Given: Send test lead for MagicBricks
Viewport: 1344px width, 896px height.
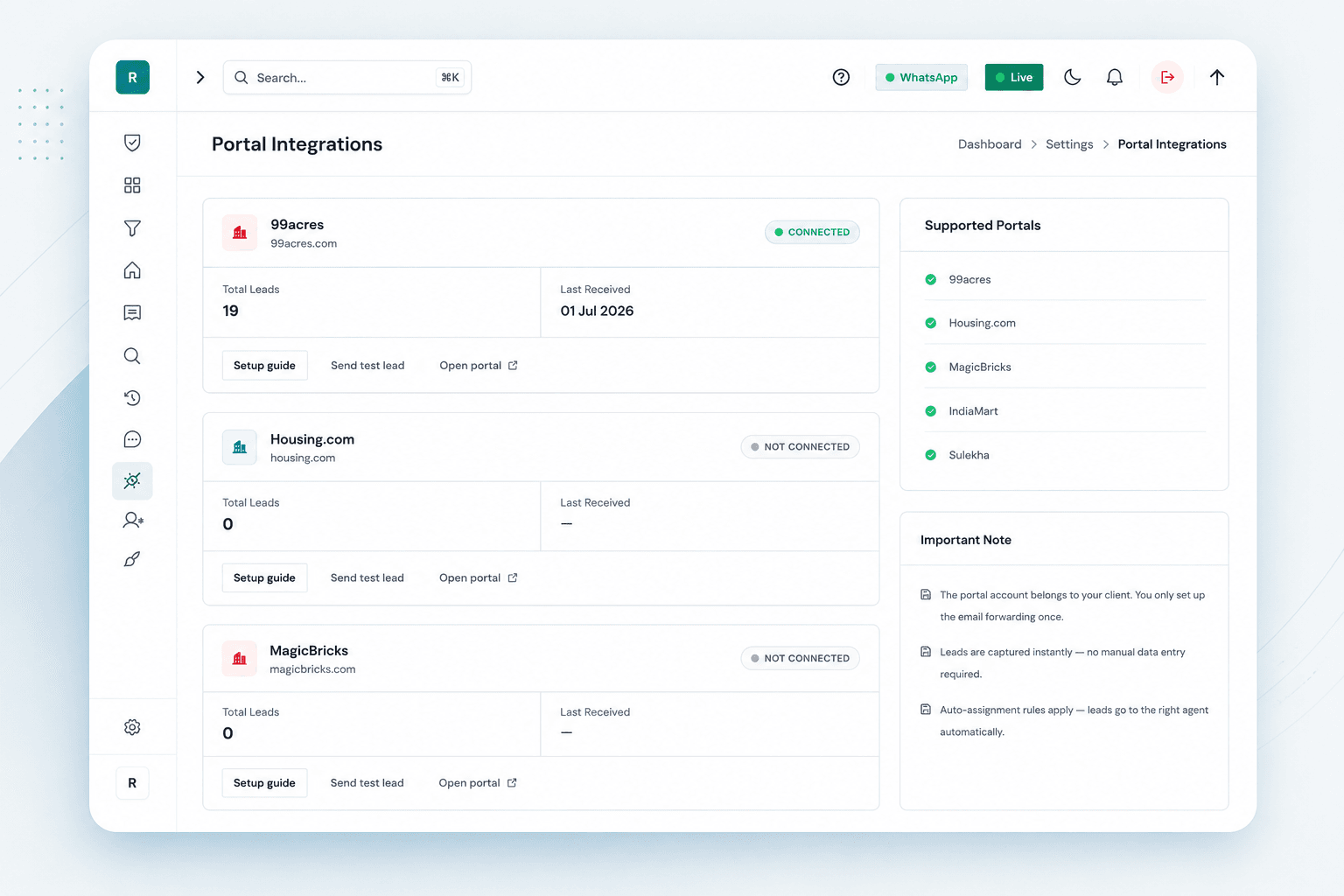Looking at the screenshot, I should pos(367,783).
